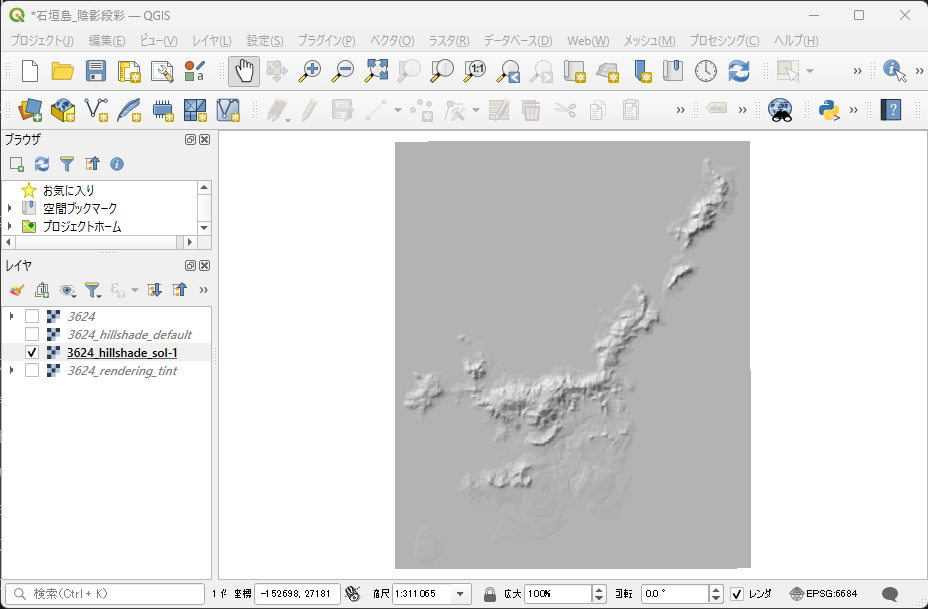Refresh the Browser panel
928x609 pixels.
pos(42,164)
